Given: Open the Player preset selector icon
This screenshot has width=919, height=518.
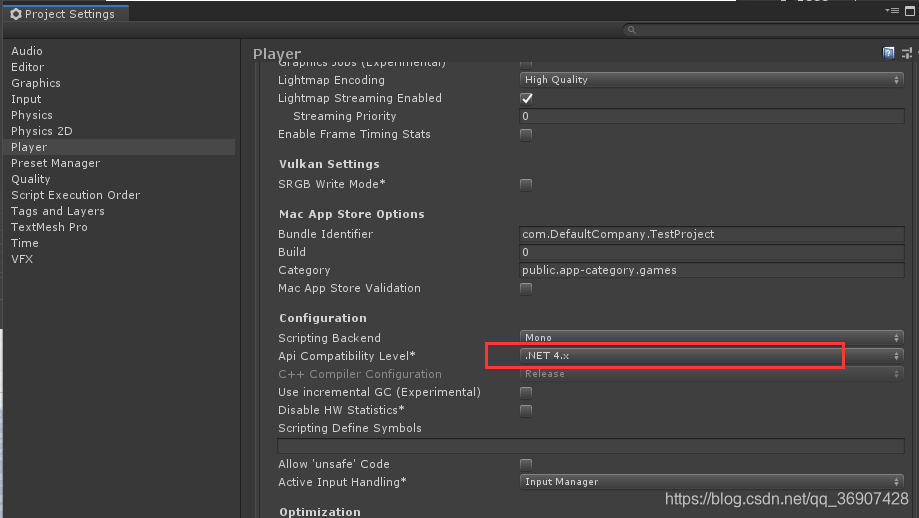Looking at the screenshot, I should [907, 53].
